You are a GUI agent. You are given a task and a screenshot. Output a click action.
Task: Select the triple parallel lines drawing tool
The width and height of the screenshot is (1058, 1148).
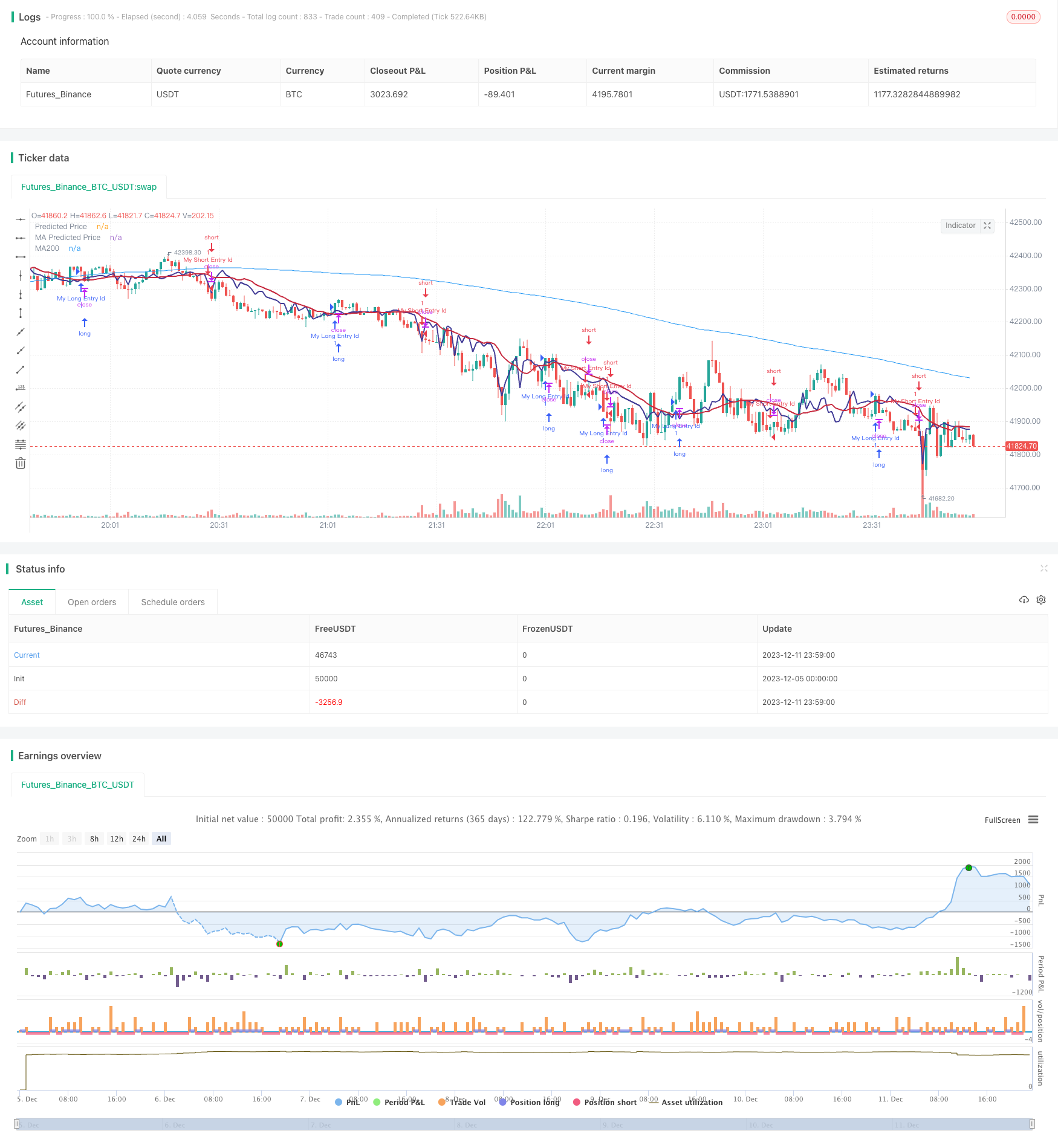pos(21,426)
